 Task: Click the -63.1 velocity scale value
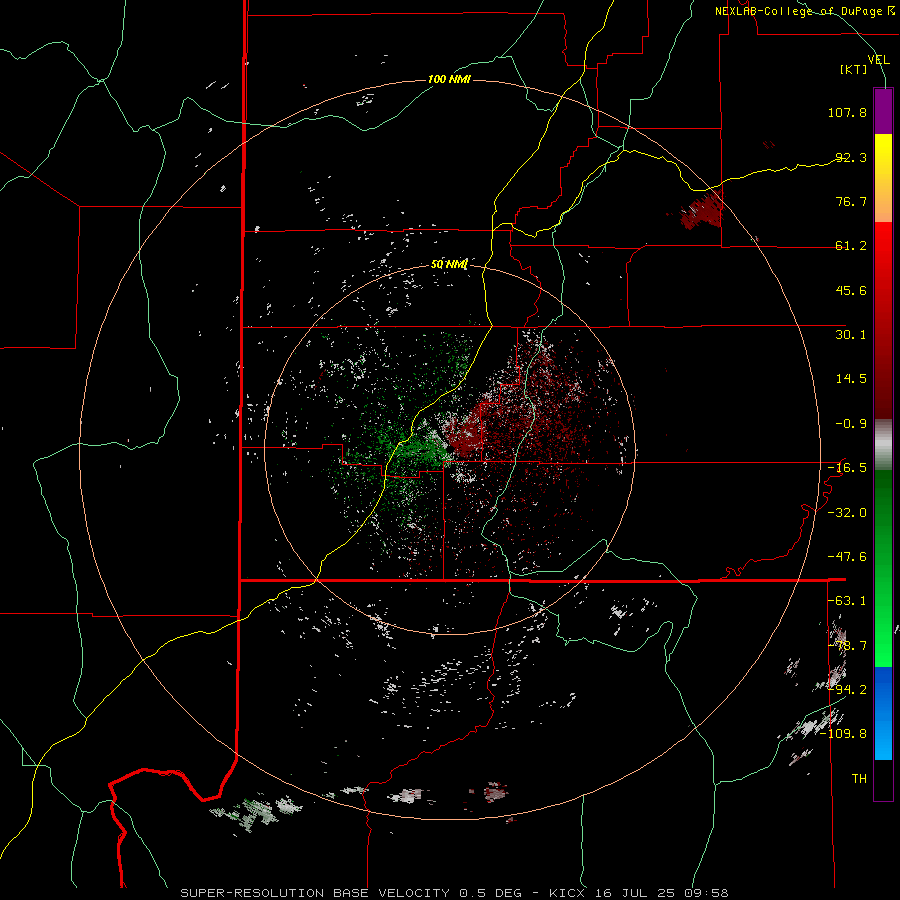[x=847, y=601]
